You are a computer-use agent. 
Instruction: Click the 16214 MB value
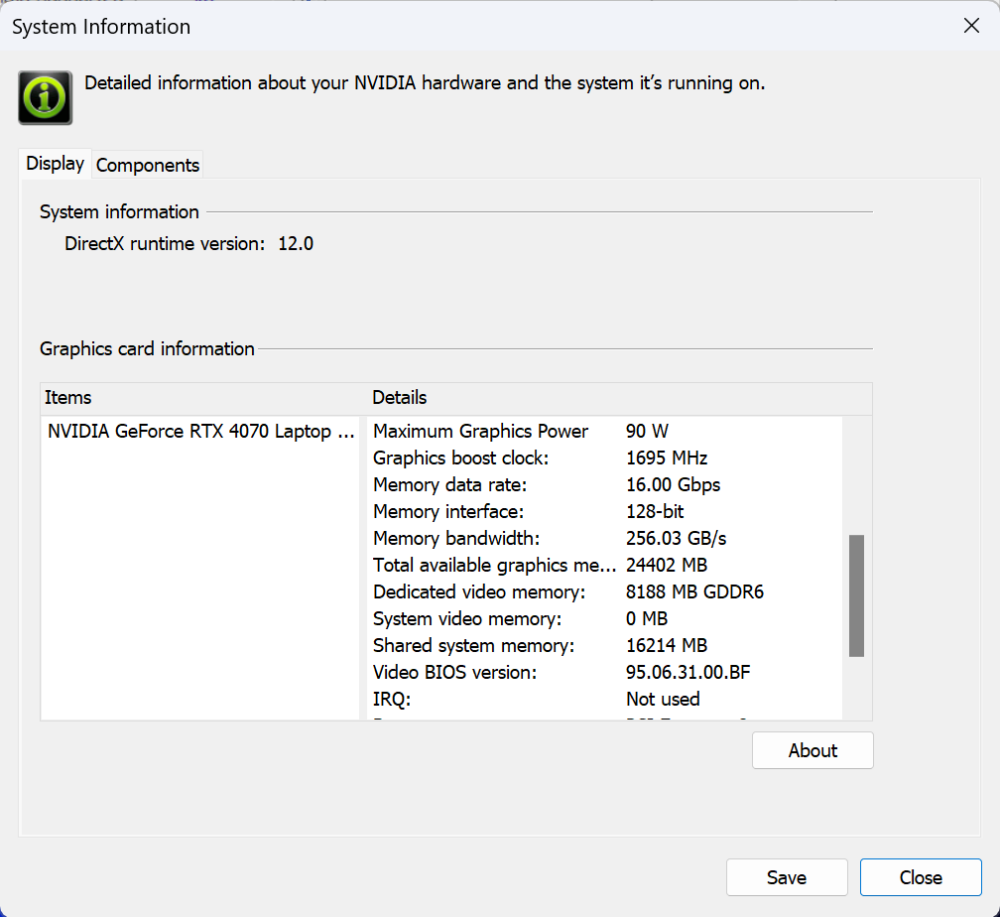tap(666, 646)
